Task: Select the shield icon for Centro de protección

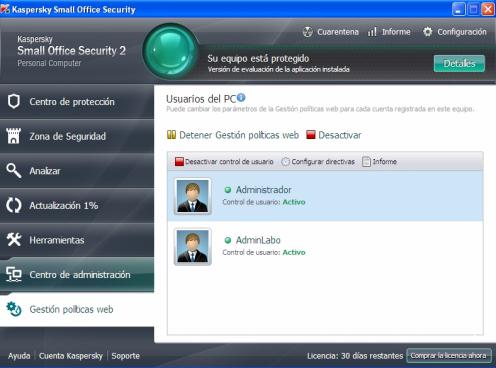Action: pyautogui.click(x=14, y=101)
